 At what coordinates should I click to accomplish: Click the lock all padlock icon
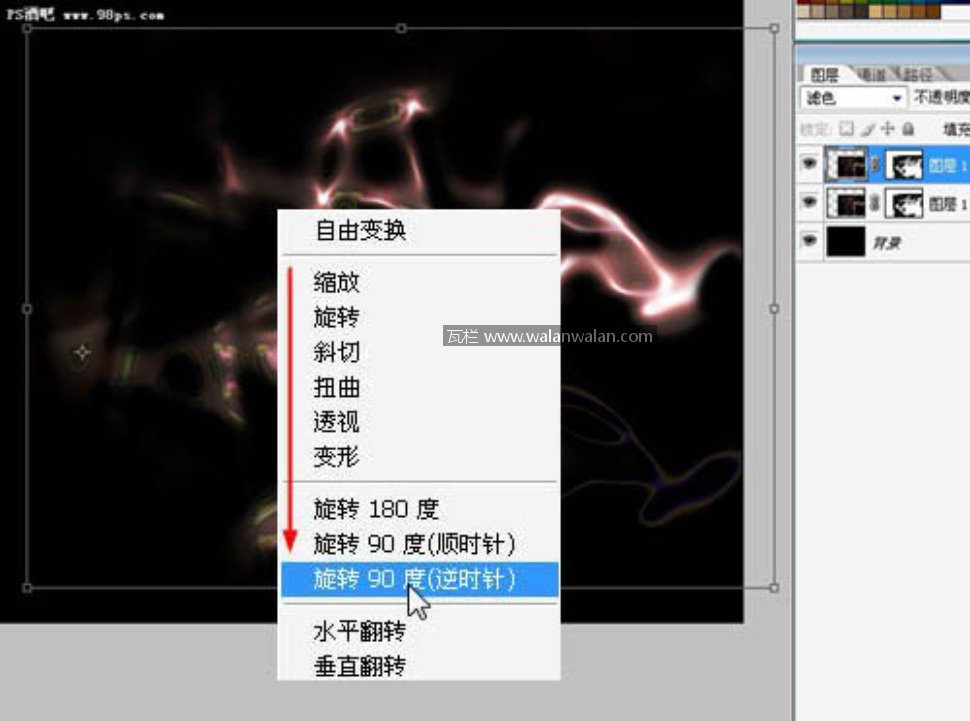pos(907,129)
